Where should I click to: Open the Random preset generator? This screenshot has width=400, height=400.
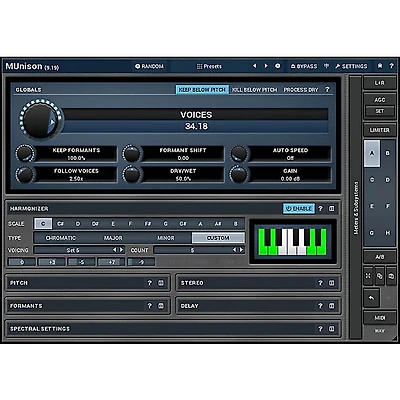click(x=149, y=66)
